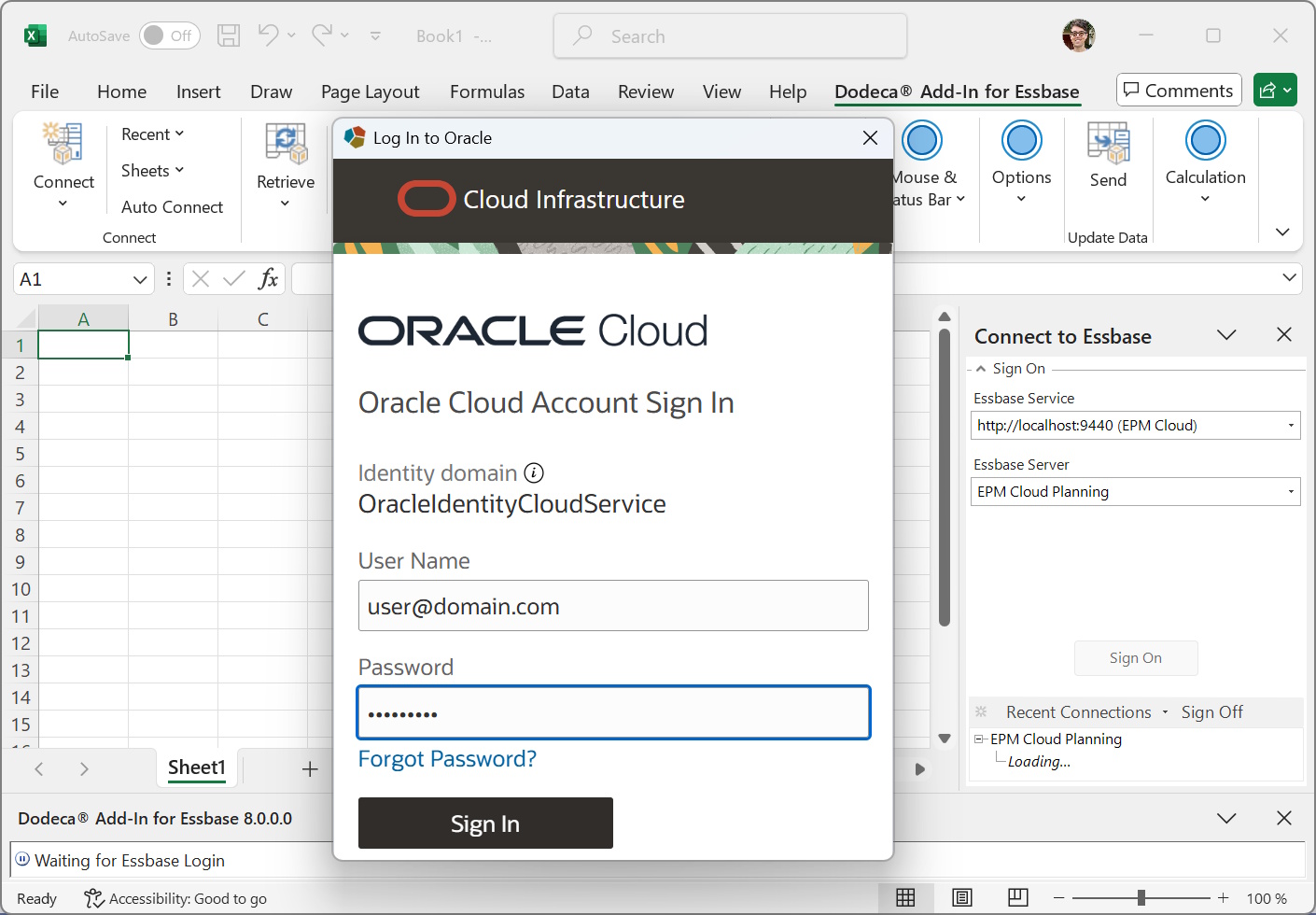The height and width of the screenshot is (915, 1316).
Task: Close the Connect to Essbase pane
Action: [1284, 335]
